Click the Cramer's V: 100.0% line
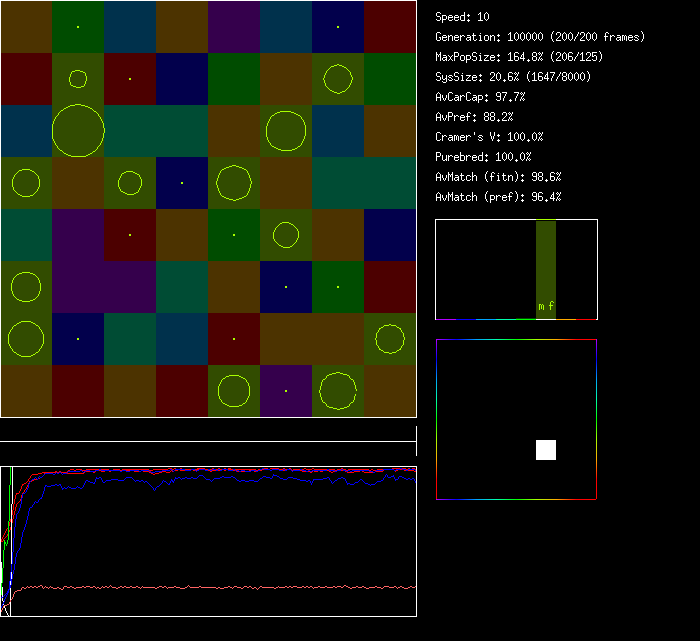This screenshot has height=641, width=700. pyautogui.click(x=489, y=137)
